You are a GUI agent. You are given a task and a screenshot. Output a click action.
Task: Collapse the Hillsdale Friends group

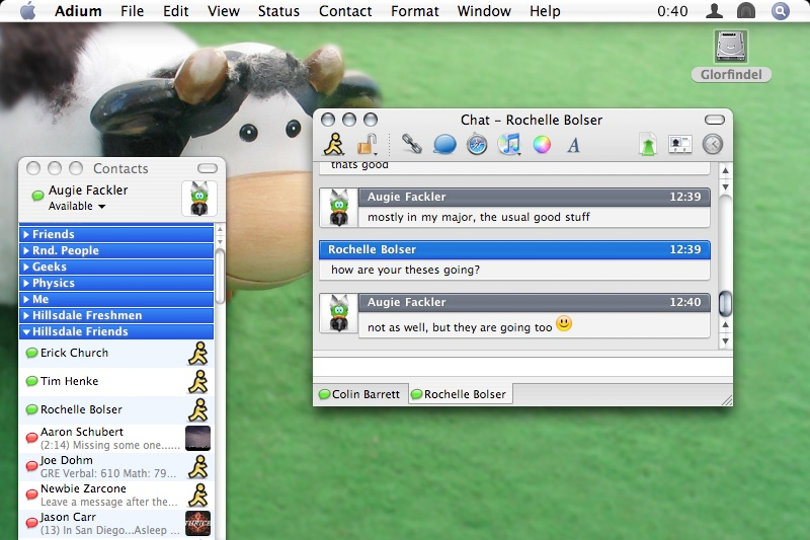click(x=26, y=332)
